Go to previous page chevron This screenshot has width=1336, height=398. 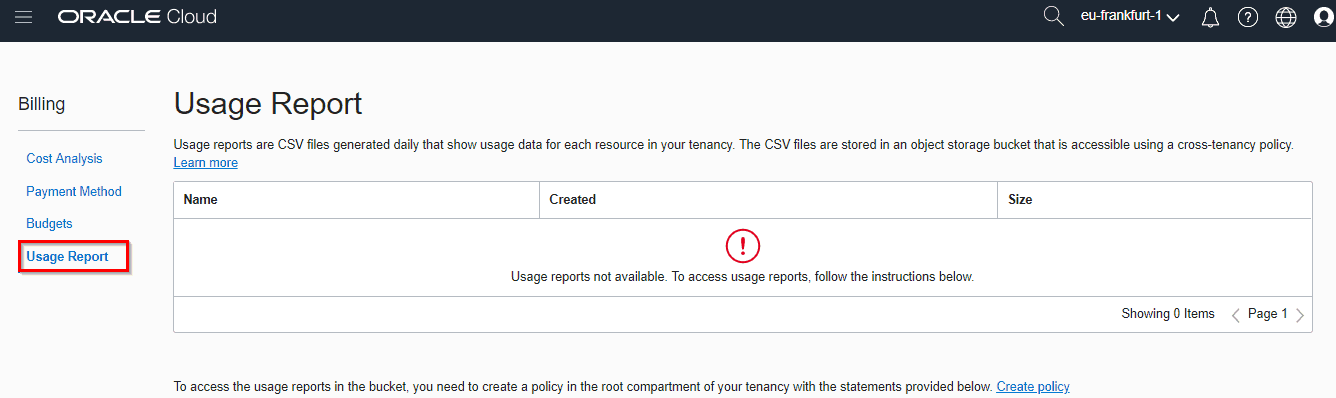point(1236,315)
